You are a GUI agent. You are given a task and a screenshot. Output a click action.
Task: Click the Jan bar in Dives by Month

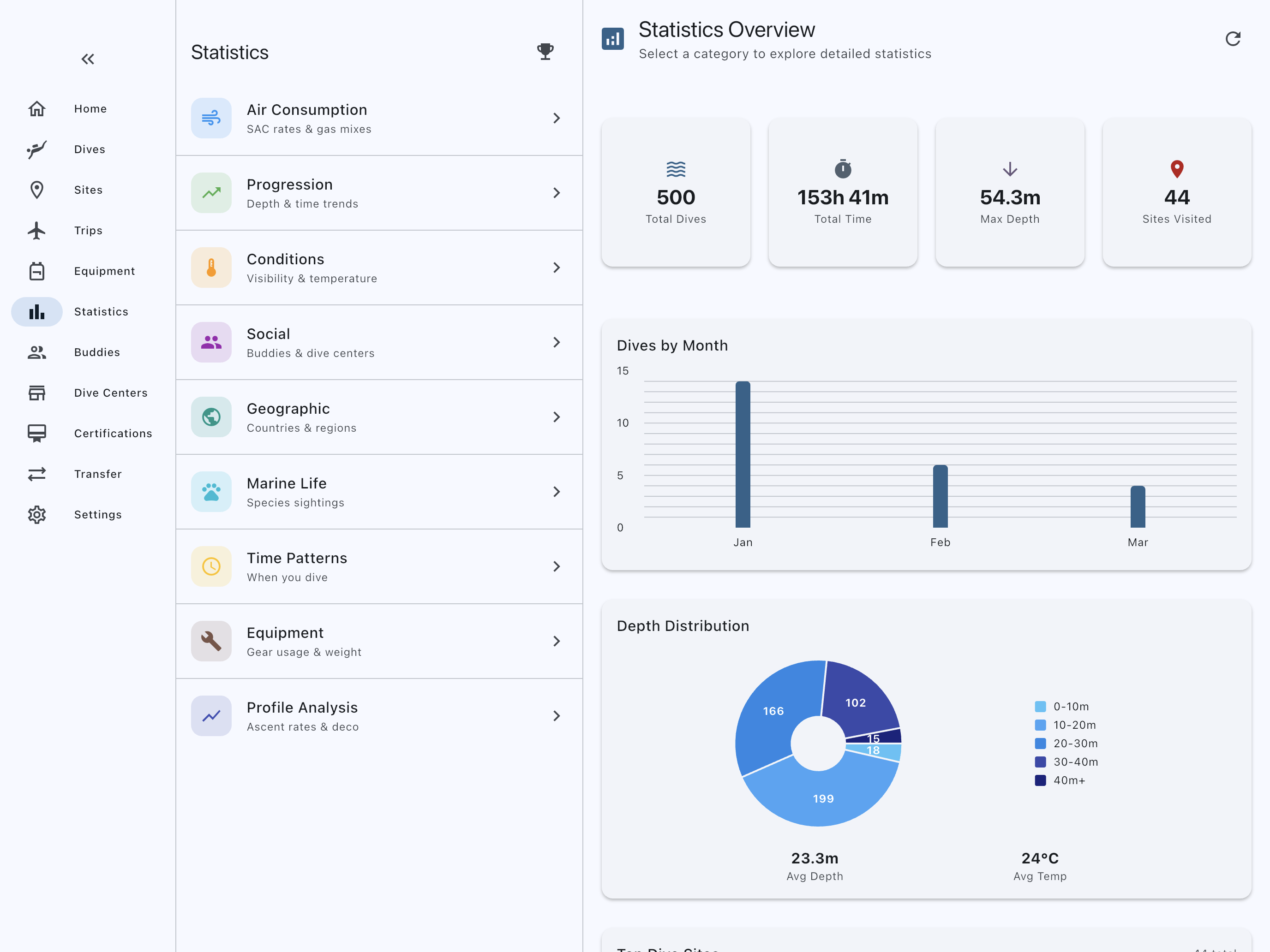pyautogui.click(x=743, y=454)
